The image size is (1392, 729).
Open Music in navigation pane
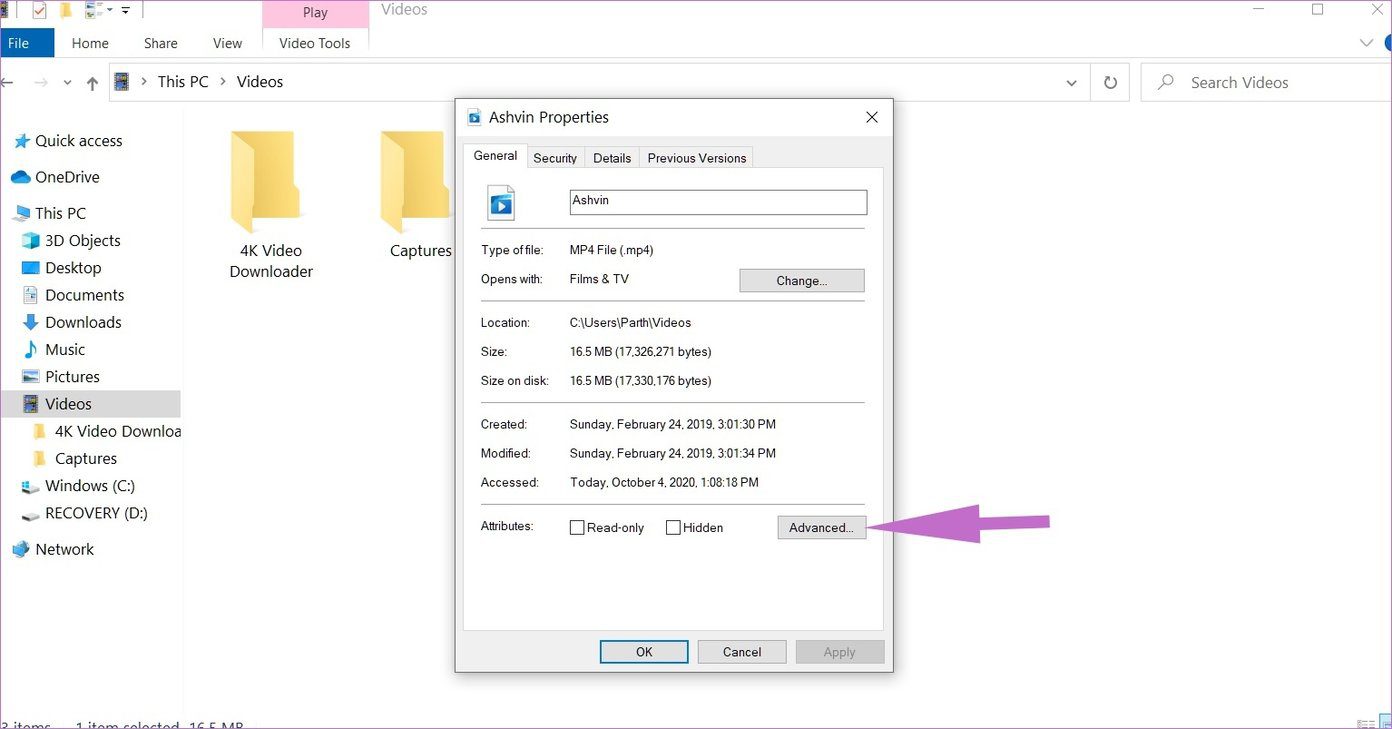(65, 349)
